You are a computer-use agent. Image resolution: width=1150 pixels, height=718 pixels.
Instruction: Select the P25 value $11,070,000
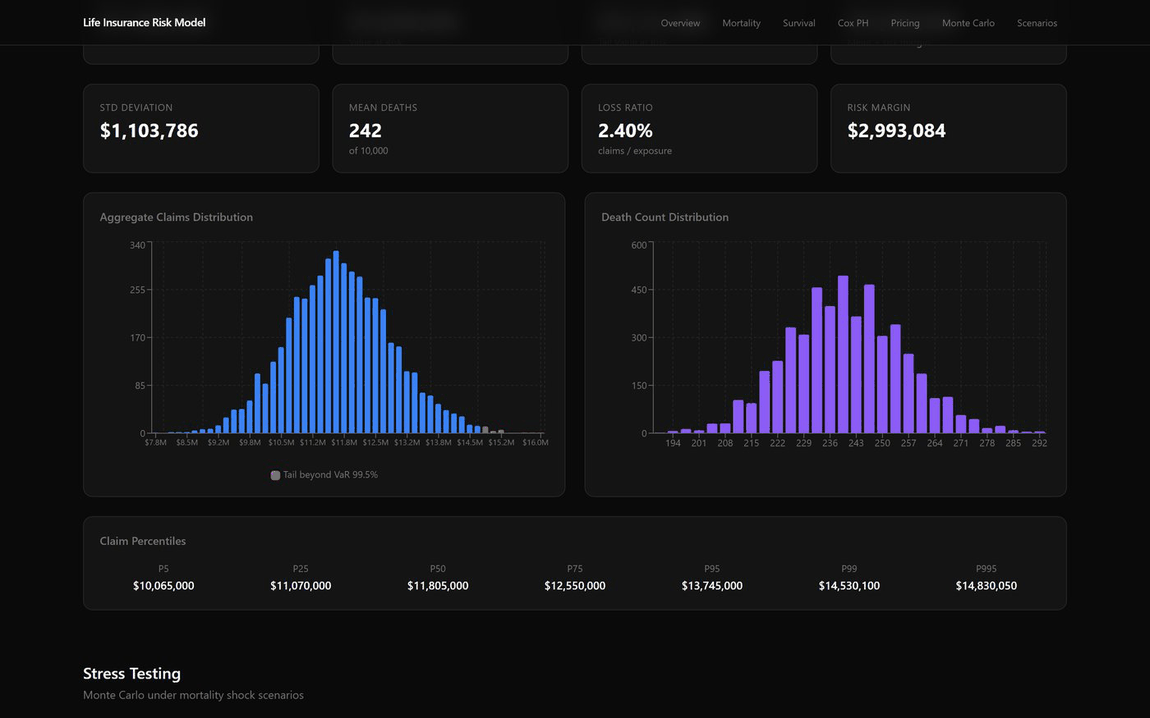tap(301, 586)
